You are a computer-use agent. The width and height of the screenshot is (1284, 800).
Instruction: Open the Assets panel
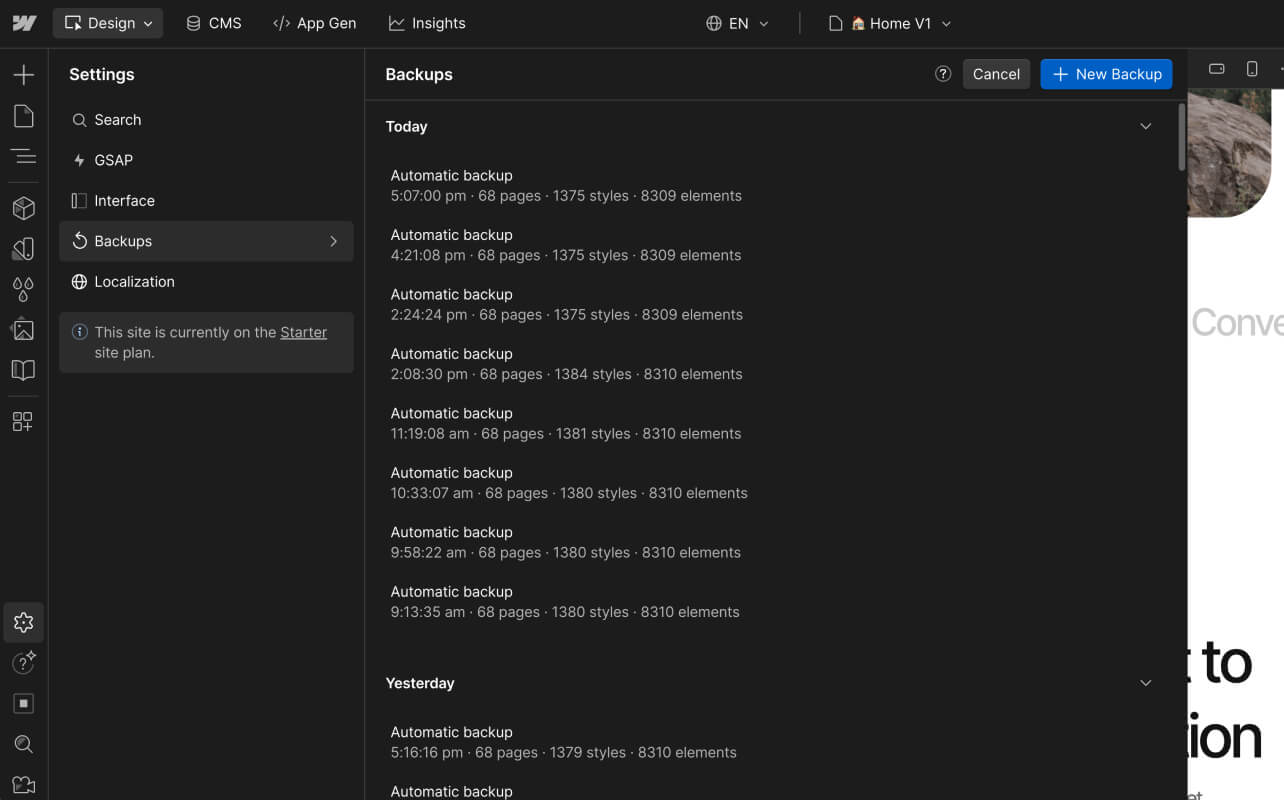point(23,330)
